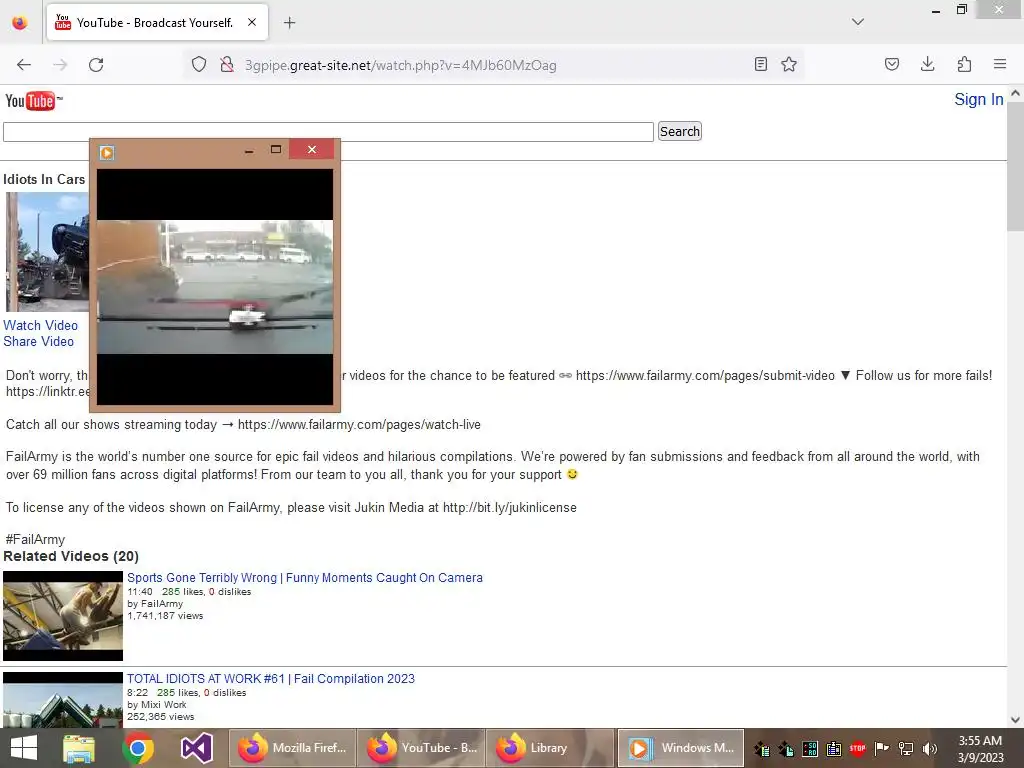Click the failarmy.com/pages/watch-live URL text
This screenshot has width=1024, height=768.
pos(359,424)
